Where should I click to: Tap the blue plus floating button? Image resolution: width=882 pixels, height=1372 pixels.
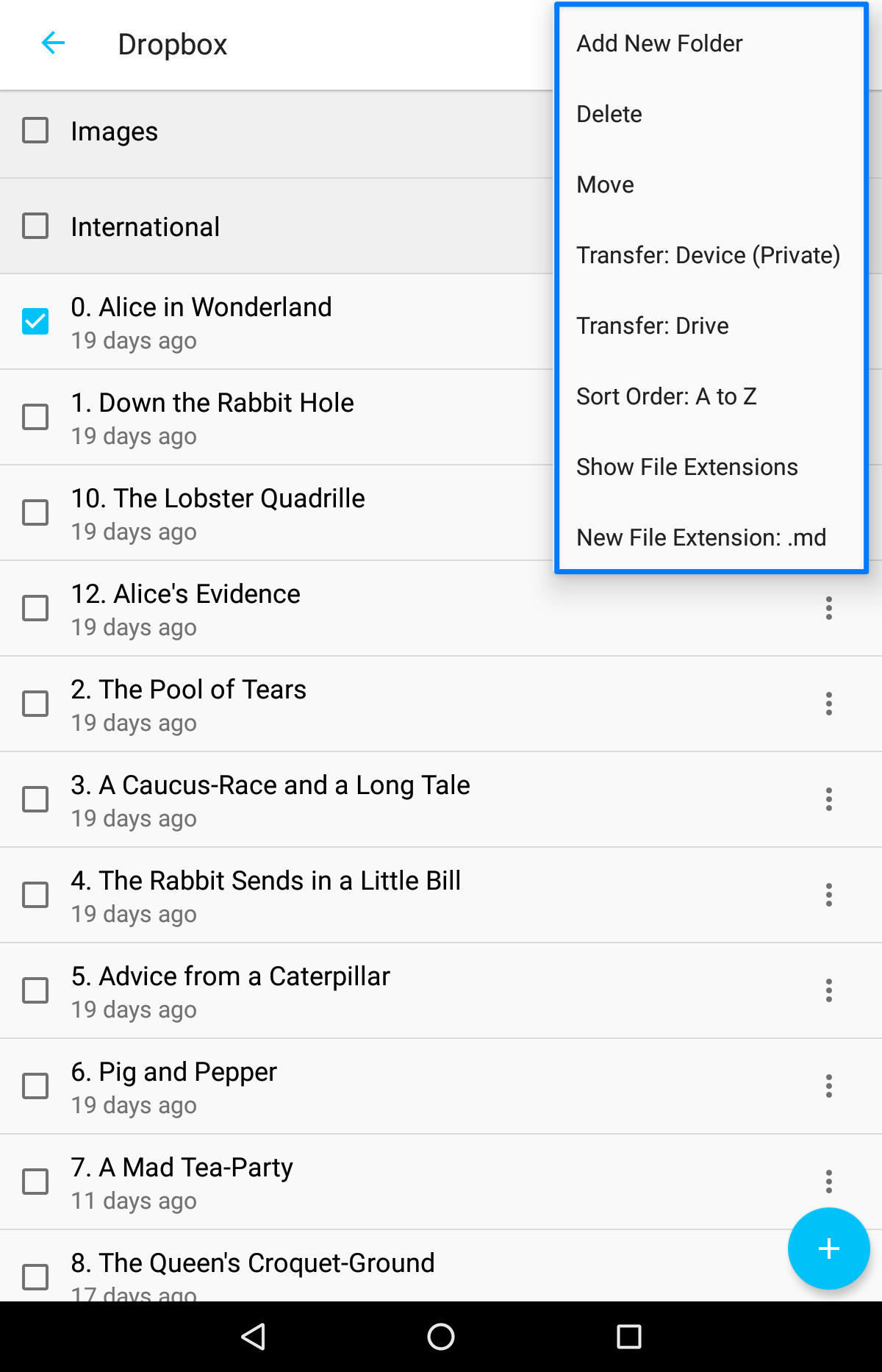tap(828, 1248)
